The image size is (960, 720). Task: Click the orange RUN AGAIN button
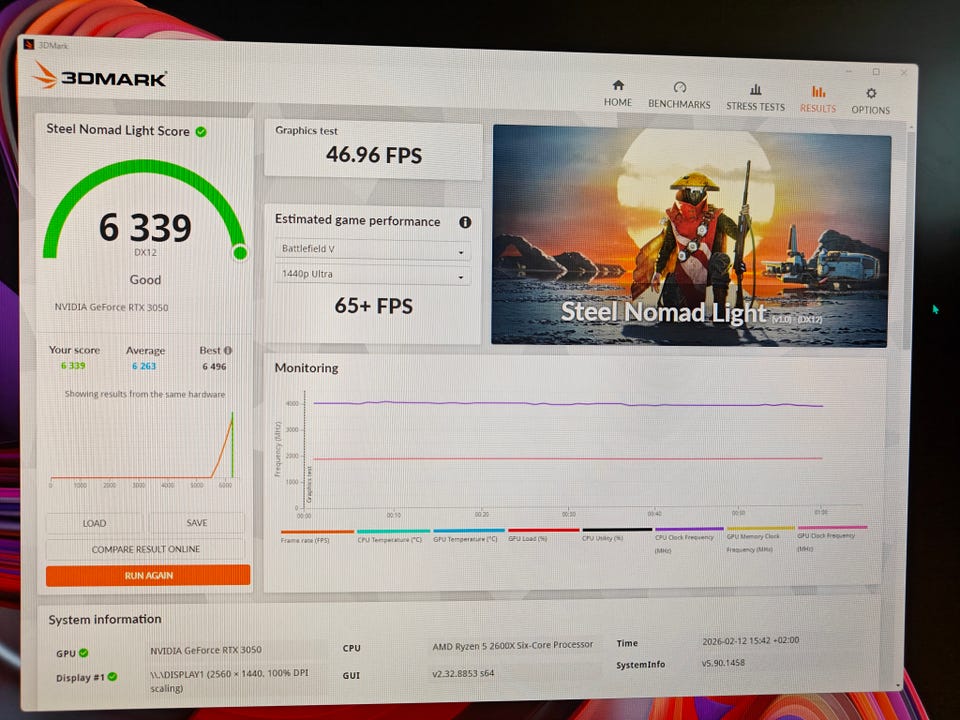click(148, 576)
